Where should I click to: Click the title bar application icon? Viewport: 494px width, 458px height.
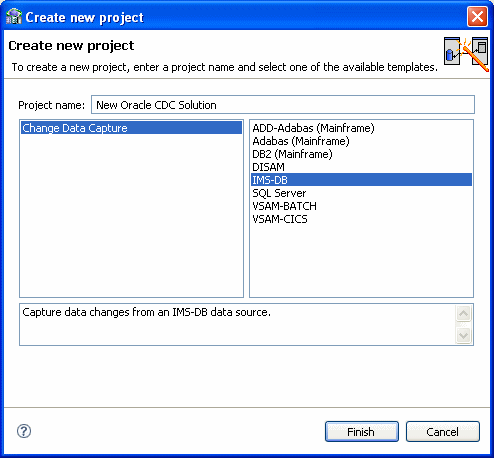coord(14,17)
